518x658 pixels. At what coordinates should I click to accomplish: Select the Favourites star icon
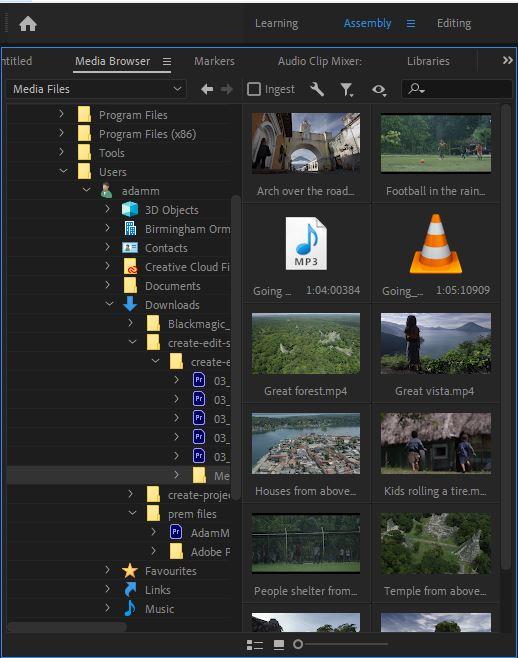[130, 571]
